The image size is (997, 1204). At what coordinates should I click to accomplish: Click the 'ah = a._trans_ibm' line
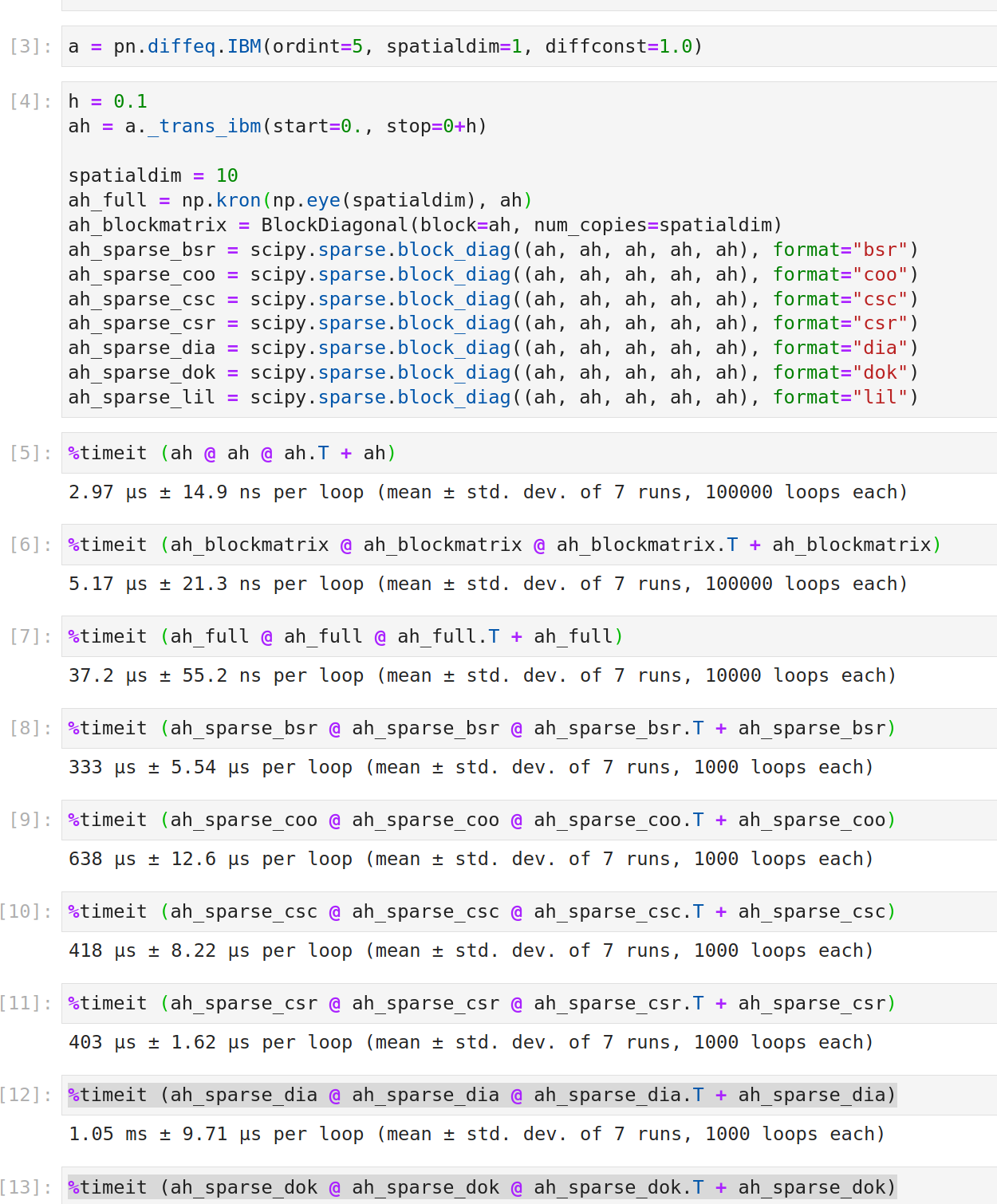point(278,126)
